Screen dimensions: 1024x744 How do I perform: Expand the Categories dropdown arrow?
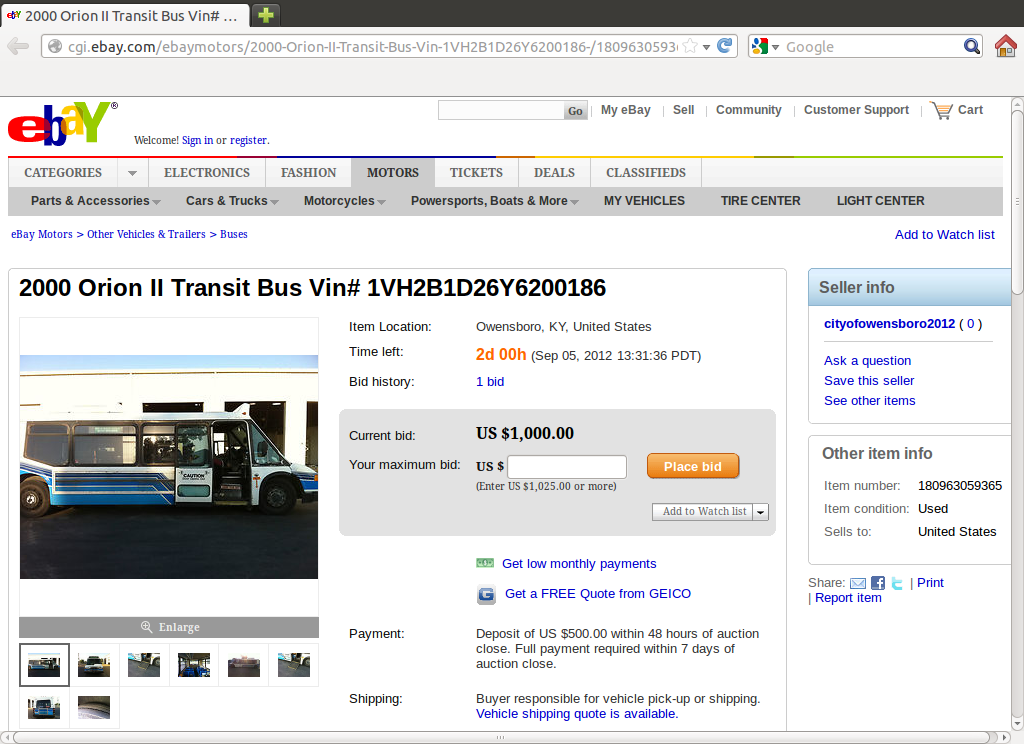(x=133, y=173)
